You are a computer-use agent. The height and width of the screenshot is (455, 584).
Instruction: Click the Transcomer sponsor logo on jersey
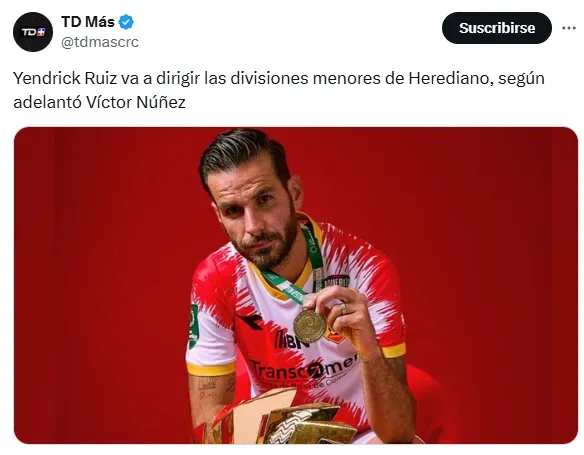[x=303, y=367]
